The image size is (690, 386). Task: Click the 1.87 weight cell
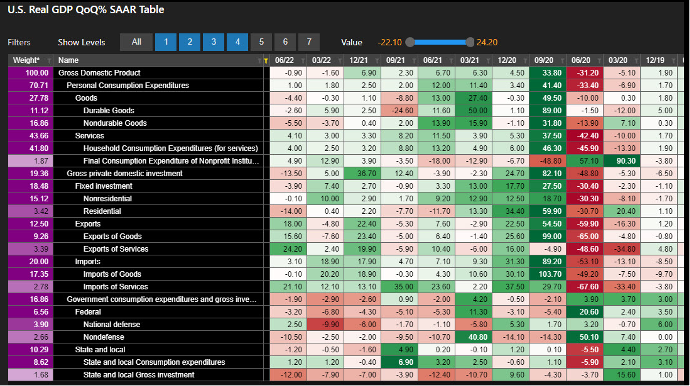[x=30, y=161]
